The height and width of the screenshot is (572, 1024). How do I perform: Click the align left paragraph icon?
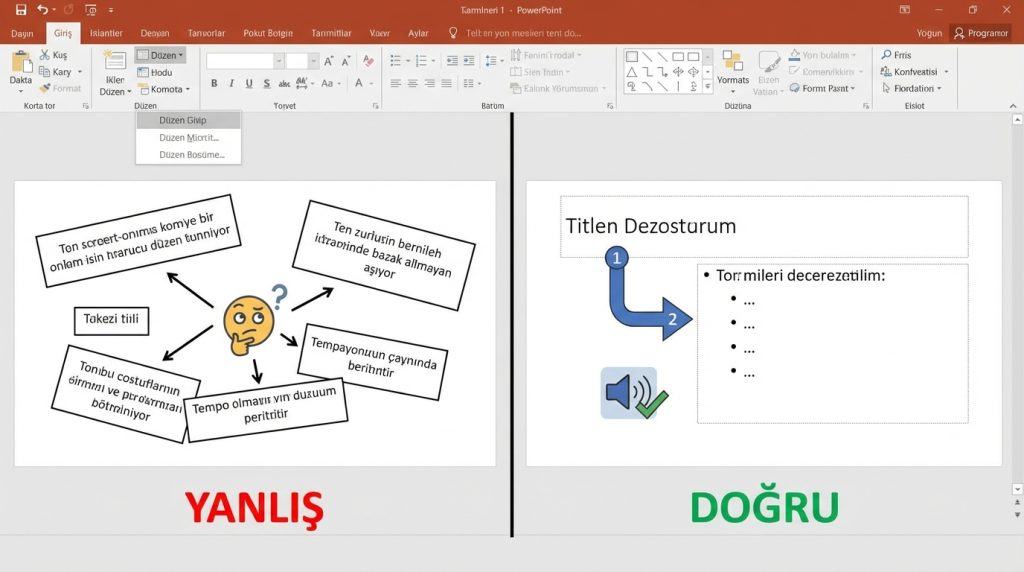click(396, 83)
